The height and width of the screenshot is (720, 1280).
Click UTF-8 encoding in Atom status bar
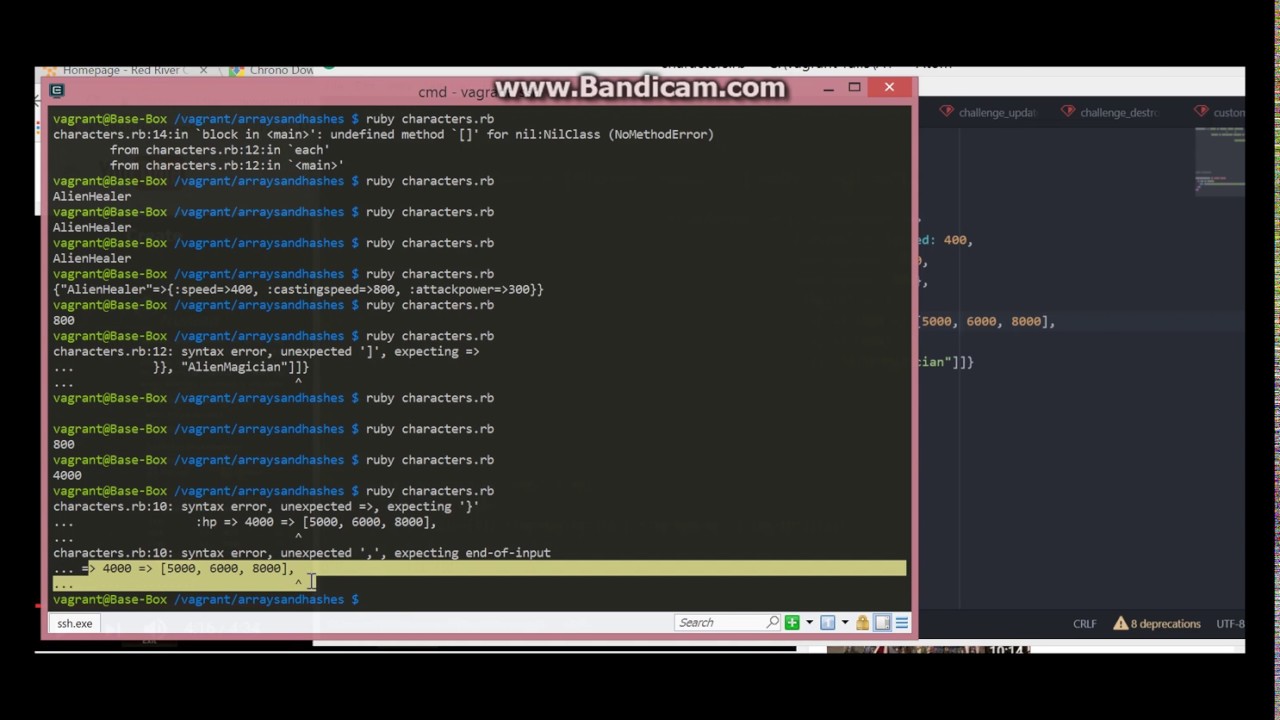(1231, 623)
